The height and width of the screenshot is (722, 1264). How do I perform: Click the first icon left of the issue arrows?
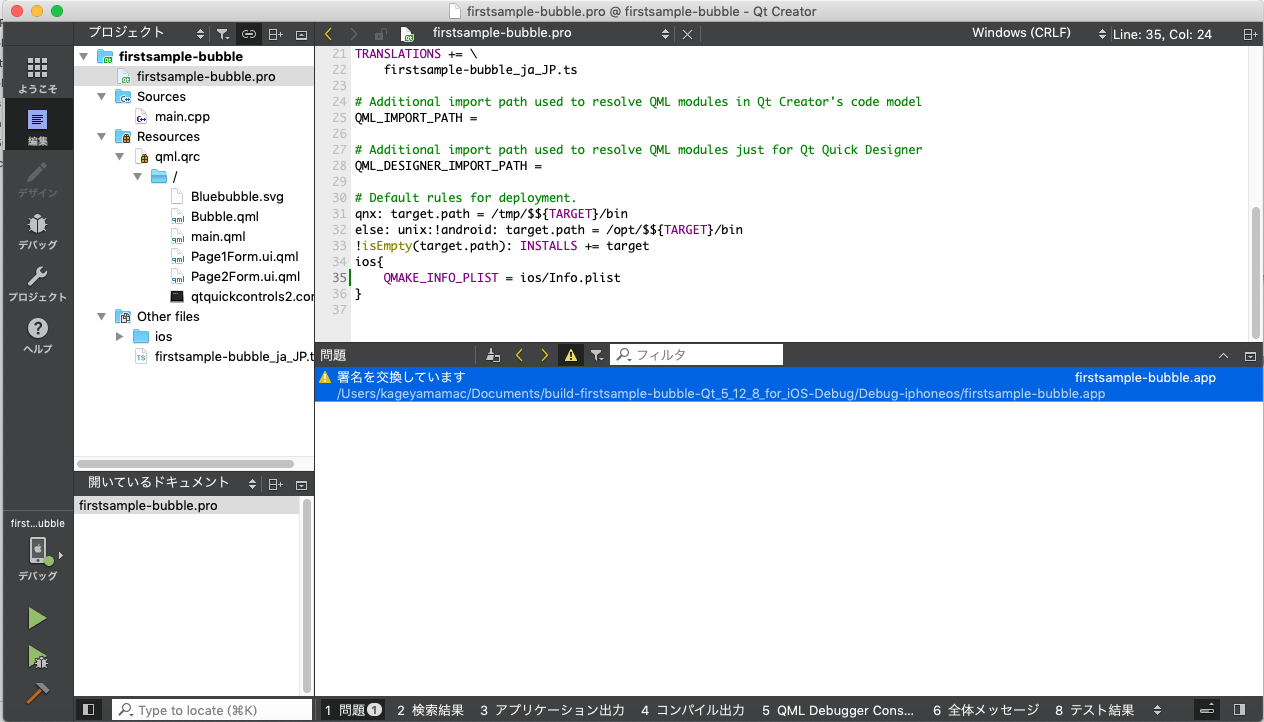click(493, 355)
